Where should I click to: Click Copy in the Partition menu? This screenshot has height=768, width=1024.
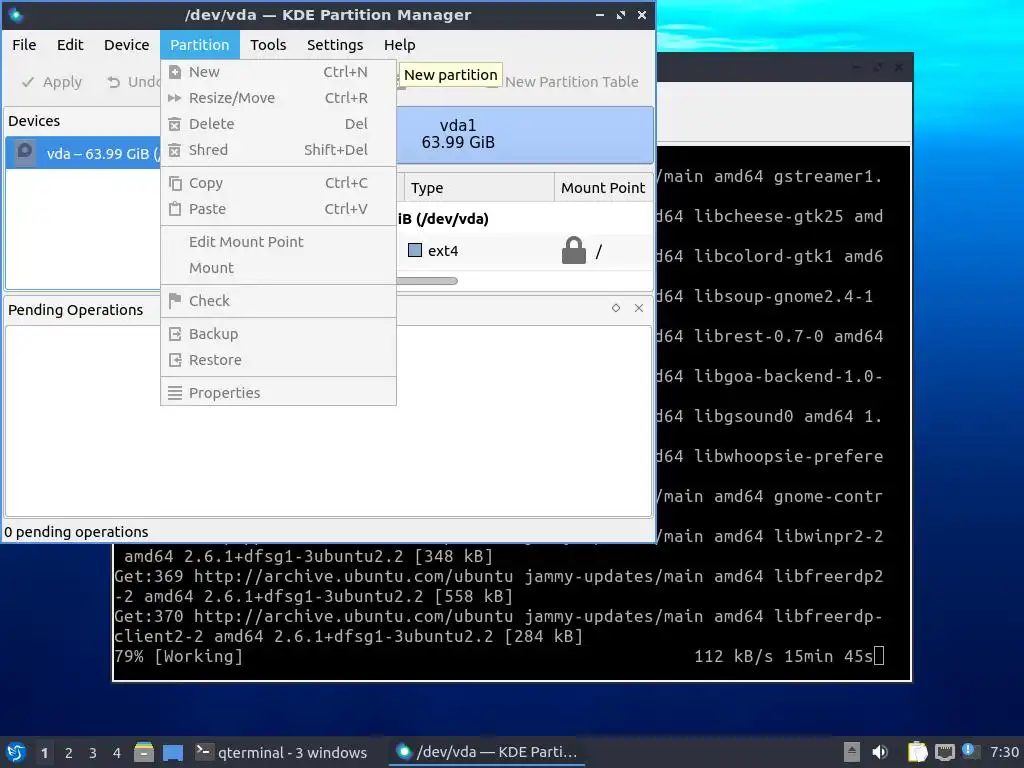click(x=278, y=183)
